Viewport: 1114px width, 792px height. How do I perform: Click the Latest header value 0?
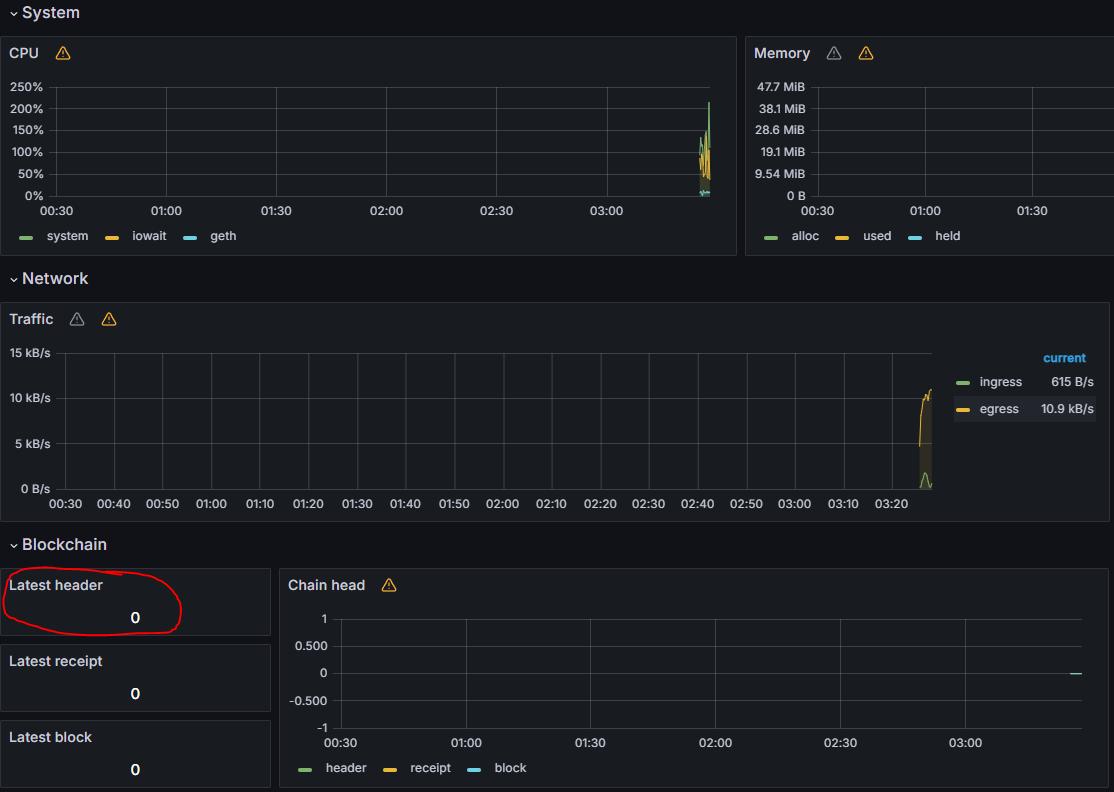(135, 618)
